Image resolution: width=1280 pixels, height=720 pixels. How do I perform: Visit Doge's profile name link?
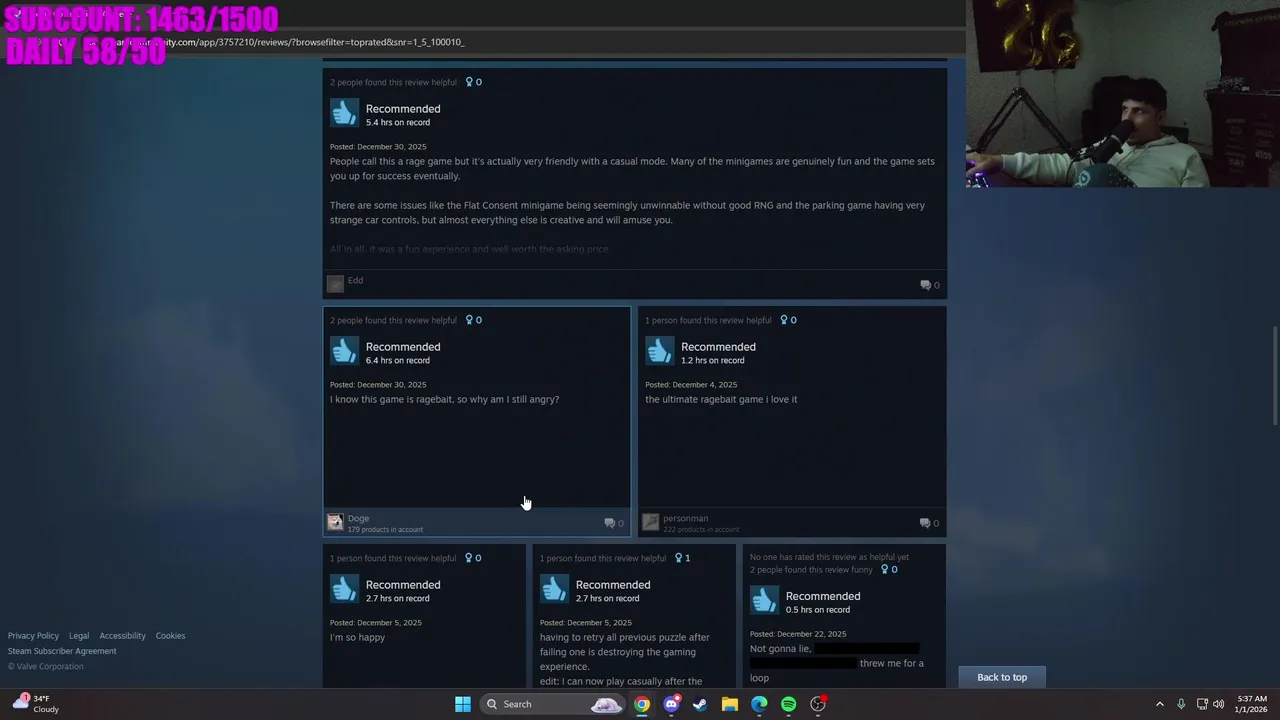coord(358,518)
